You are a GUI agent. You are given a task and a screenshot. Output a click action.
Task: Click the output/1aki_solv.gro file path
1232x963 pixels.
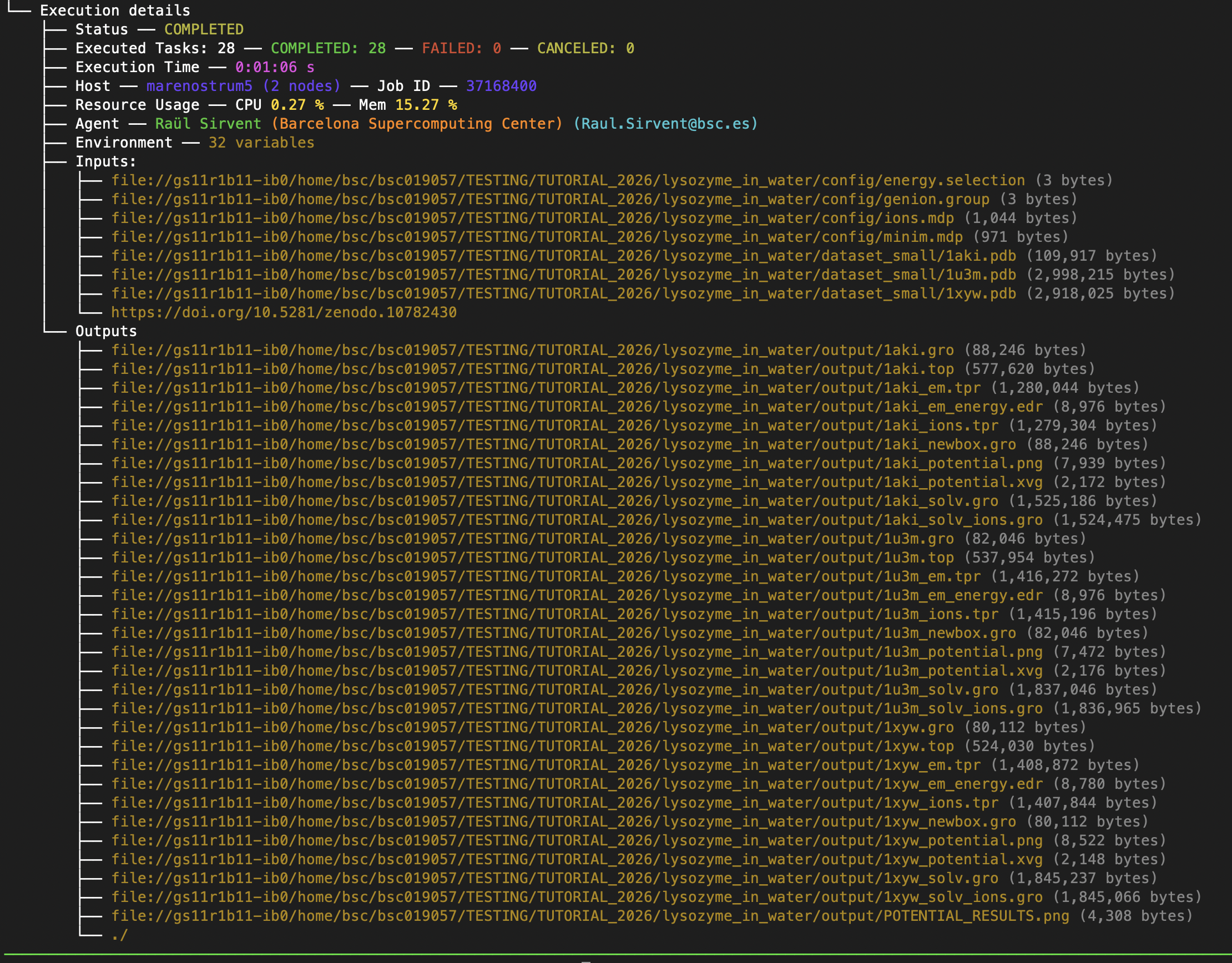tap(554, 501)
